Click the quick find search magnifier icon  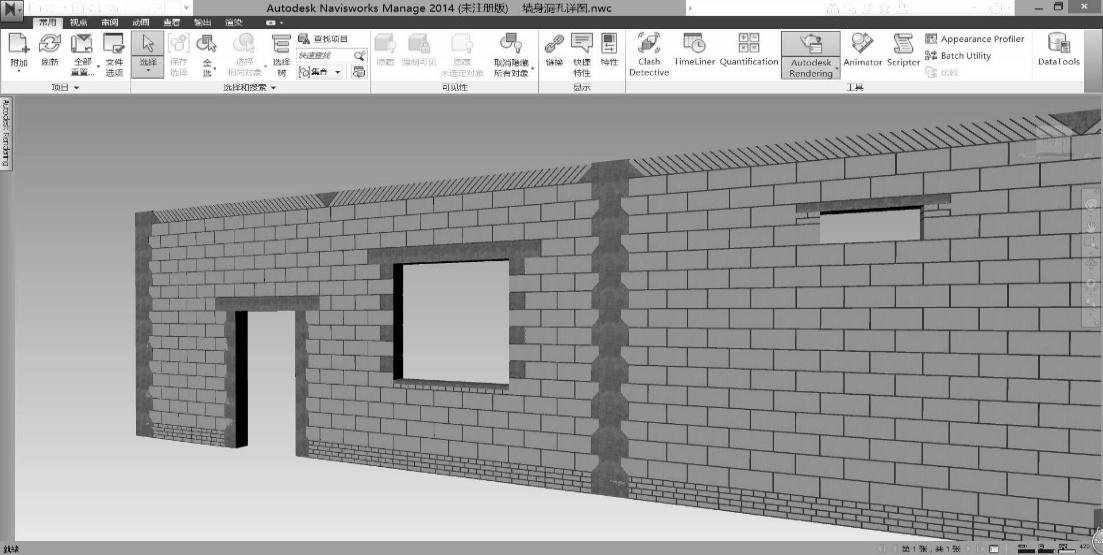pyautogui.click(x=359, y=55)
